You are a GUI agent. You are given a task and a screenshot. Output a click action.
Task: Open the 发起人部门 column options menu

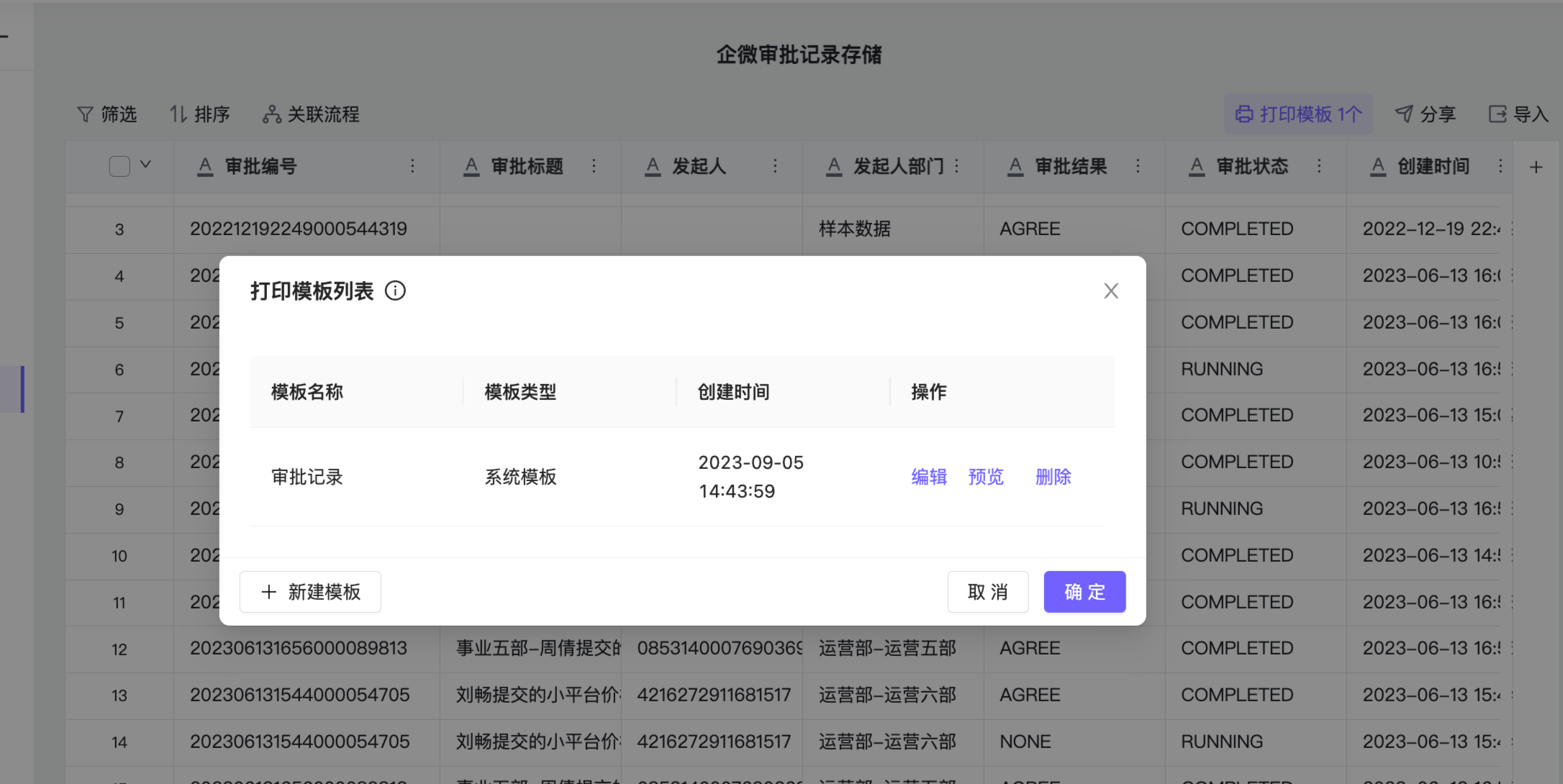[x=956, y=166]
